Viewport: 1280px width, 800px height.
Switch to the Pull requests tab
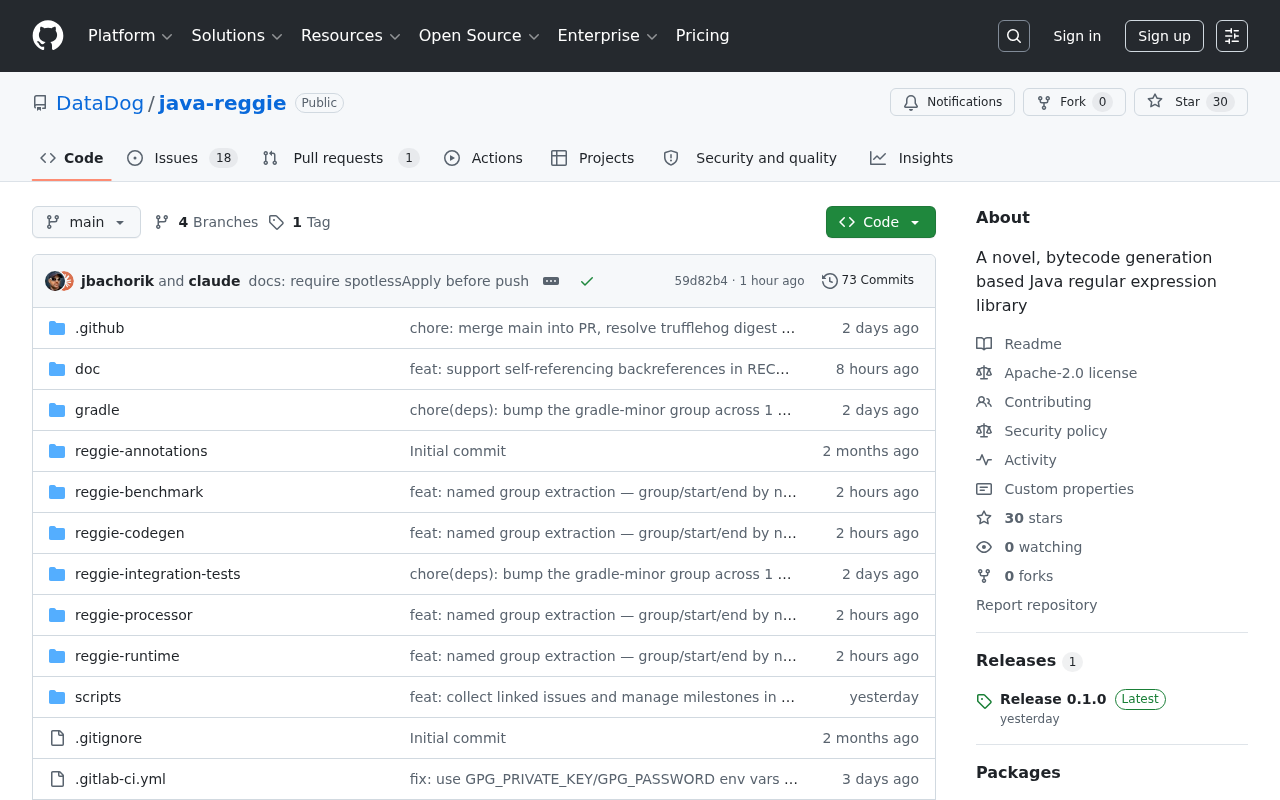(x=340, y=158)
